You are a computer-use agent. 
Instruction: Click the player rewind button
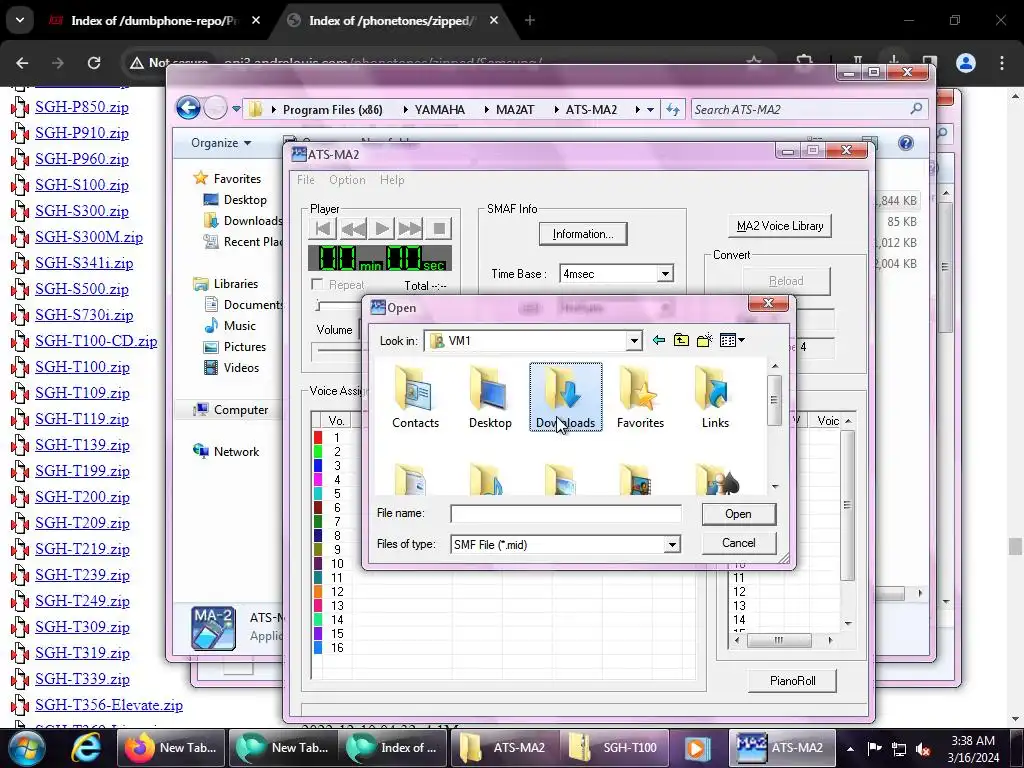(x=353, y=229)
